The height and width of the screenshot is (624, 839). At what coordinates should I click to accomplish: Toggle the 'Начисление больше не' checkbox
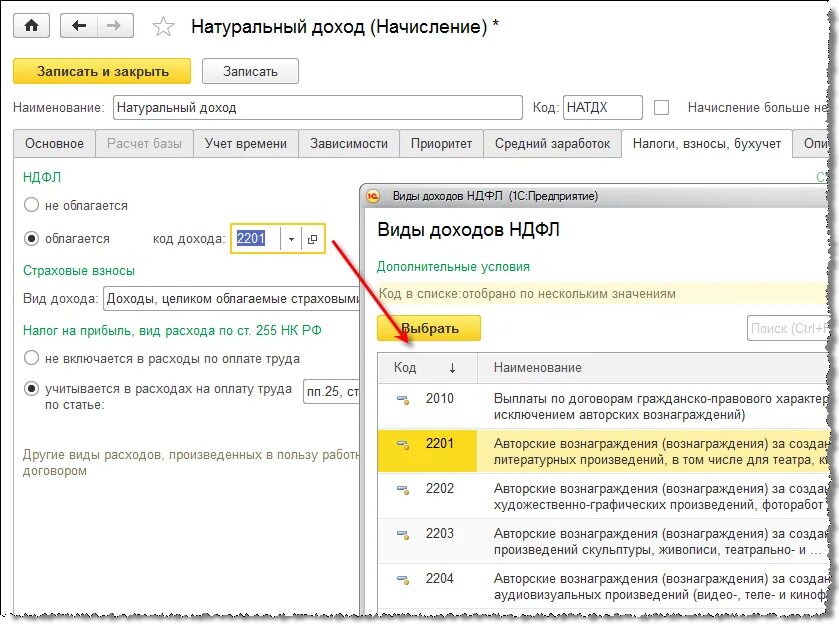point(661,108)
